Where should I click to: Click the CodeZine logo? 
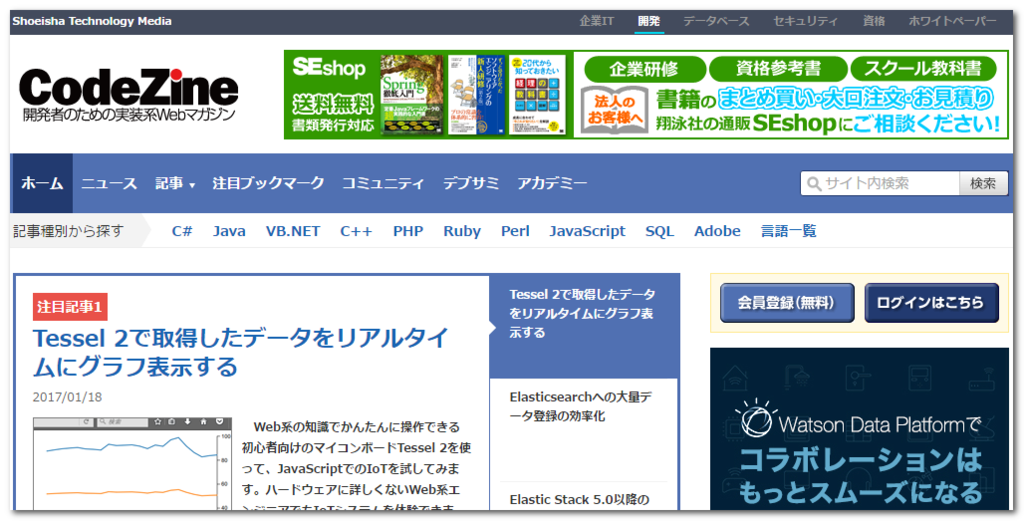(129, 95)
